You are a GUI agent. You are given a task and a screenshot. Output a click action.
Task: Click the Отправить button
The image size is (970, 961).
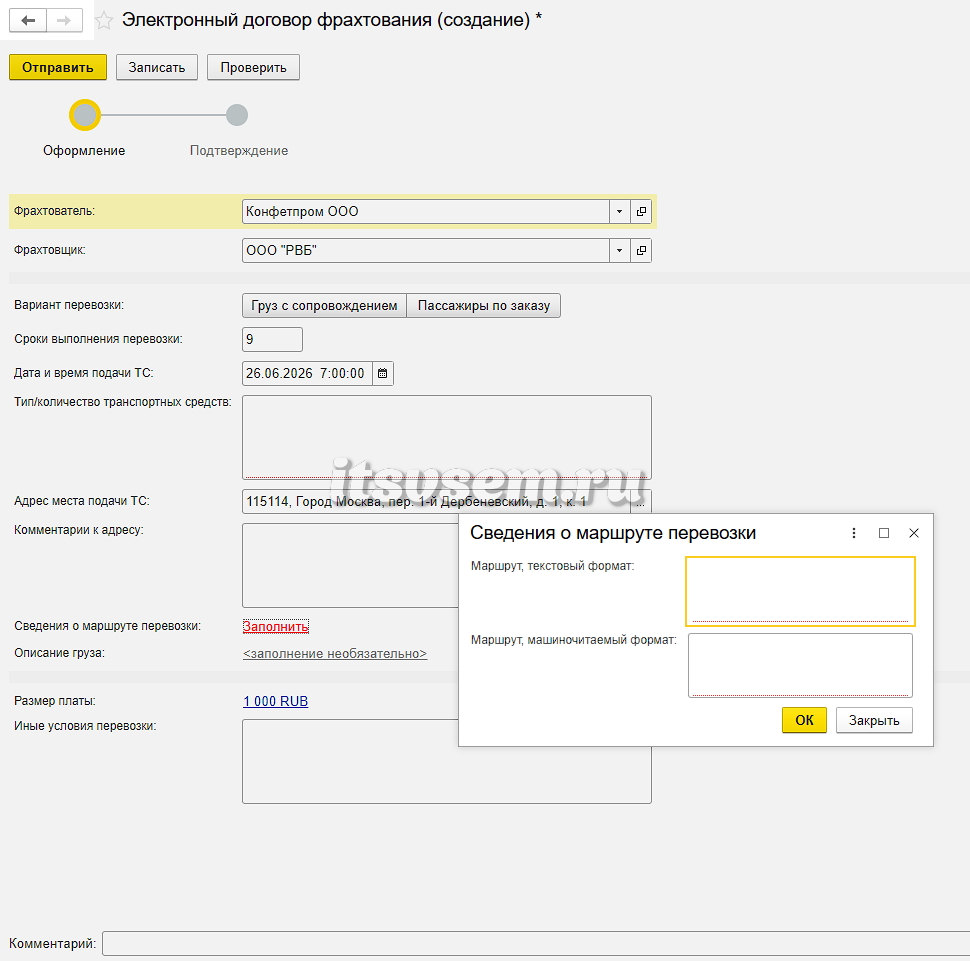[58, 67]
